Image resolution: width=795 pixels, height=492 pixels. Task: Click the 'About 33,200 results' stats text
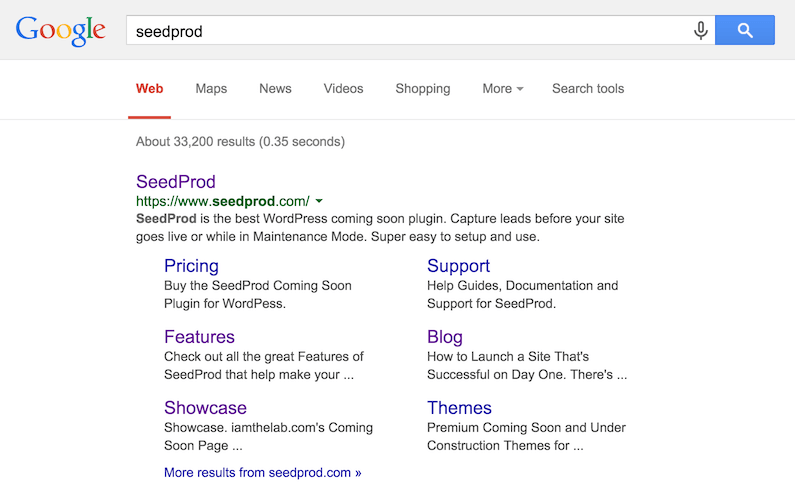[240, 142]
